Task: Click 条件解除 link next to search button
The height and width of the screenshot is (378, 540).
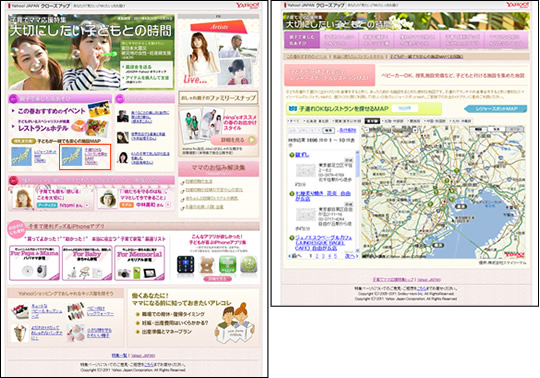Action: 348,130
